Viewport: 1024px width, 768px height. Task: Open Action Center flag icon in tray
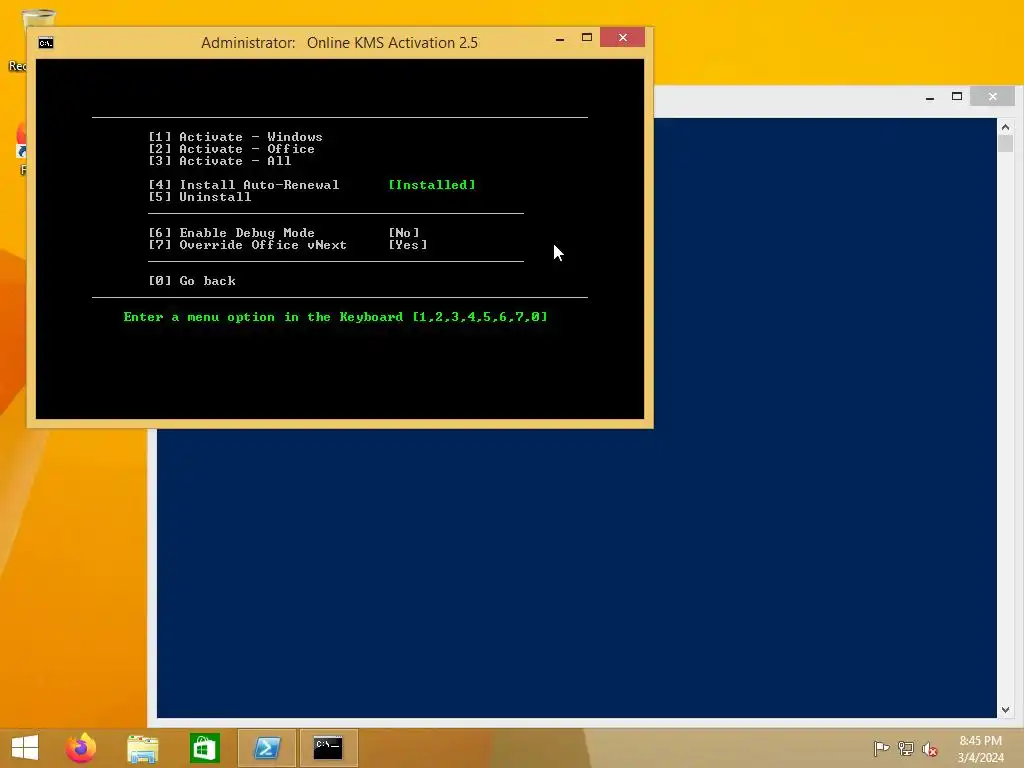coord(881,748)
